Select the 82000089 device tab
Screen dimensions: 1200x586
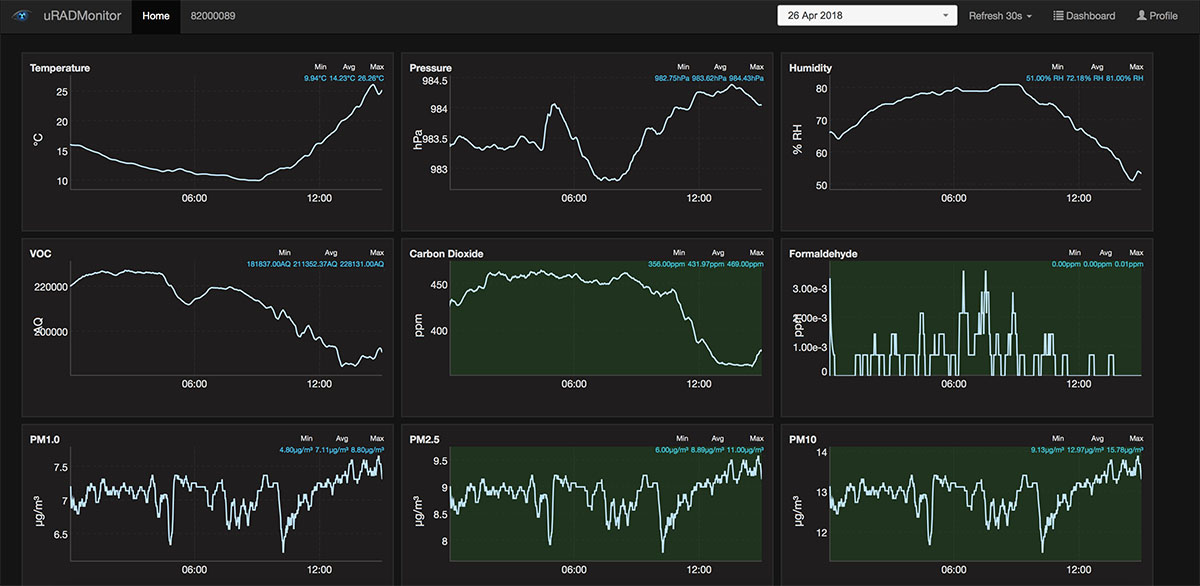click(213, 16)
